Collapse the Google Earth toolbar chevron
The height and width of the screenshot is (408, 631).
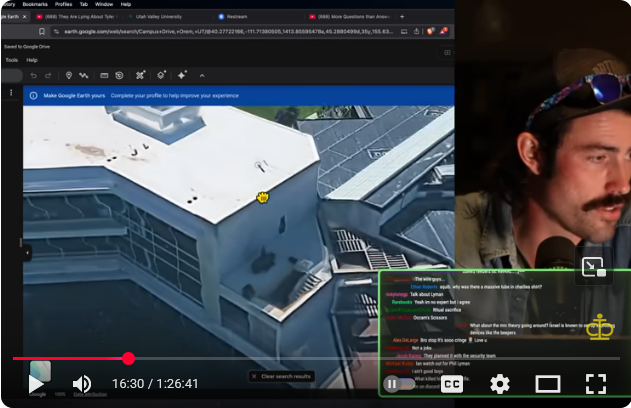point(203,75)
